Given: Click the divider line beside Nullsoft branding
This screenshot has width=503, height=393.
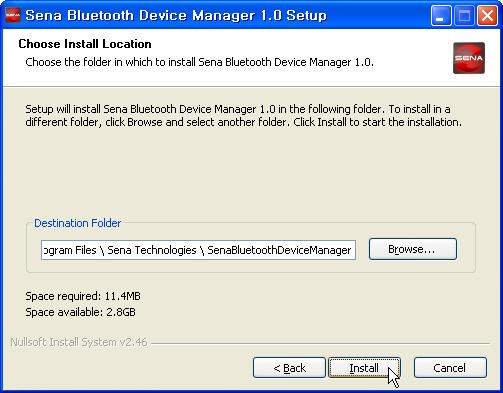Looking at the screenshot, I should (x=320, y=343).
